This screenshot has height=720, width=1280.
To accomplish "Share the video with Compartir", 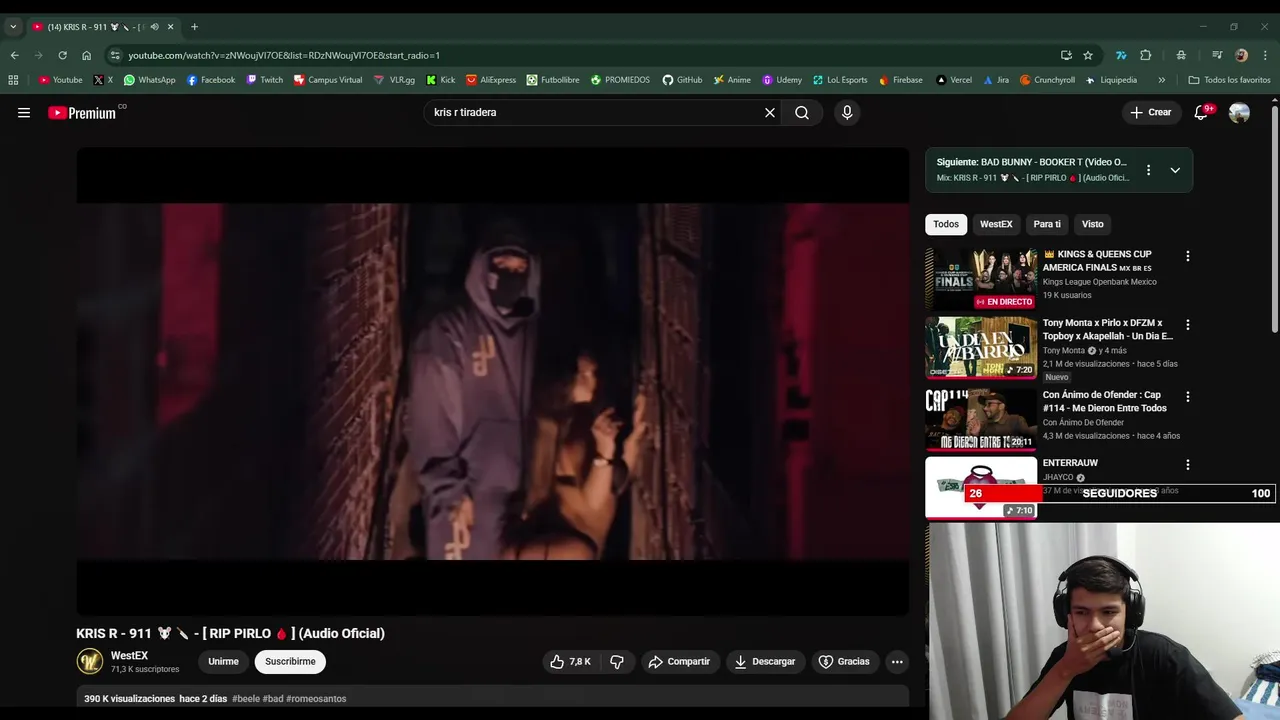I will point(679,662).
